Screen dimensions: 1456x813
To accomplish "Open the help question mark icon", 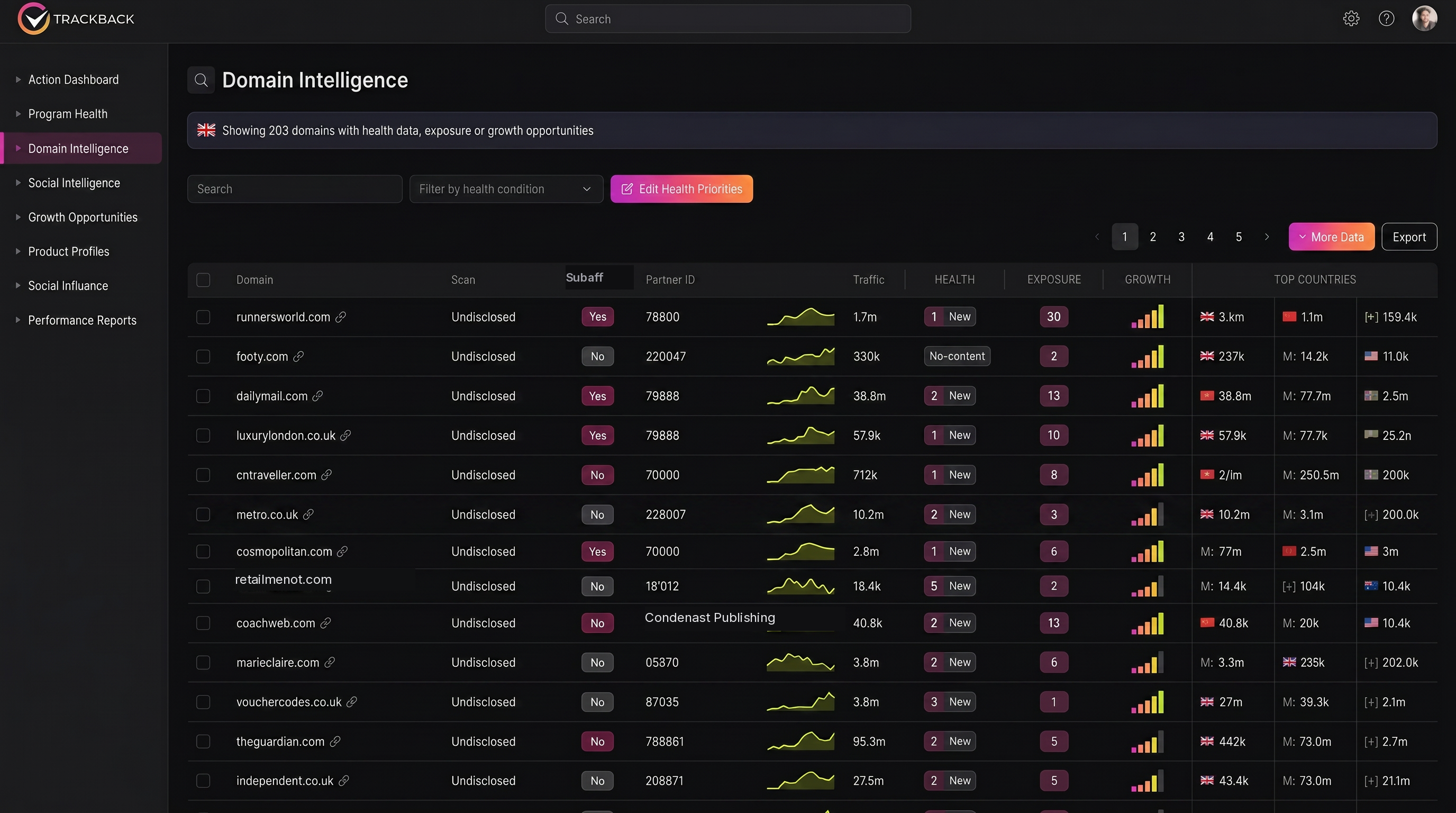I will pyautogui.click(x=1386, y=19).
